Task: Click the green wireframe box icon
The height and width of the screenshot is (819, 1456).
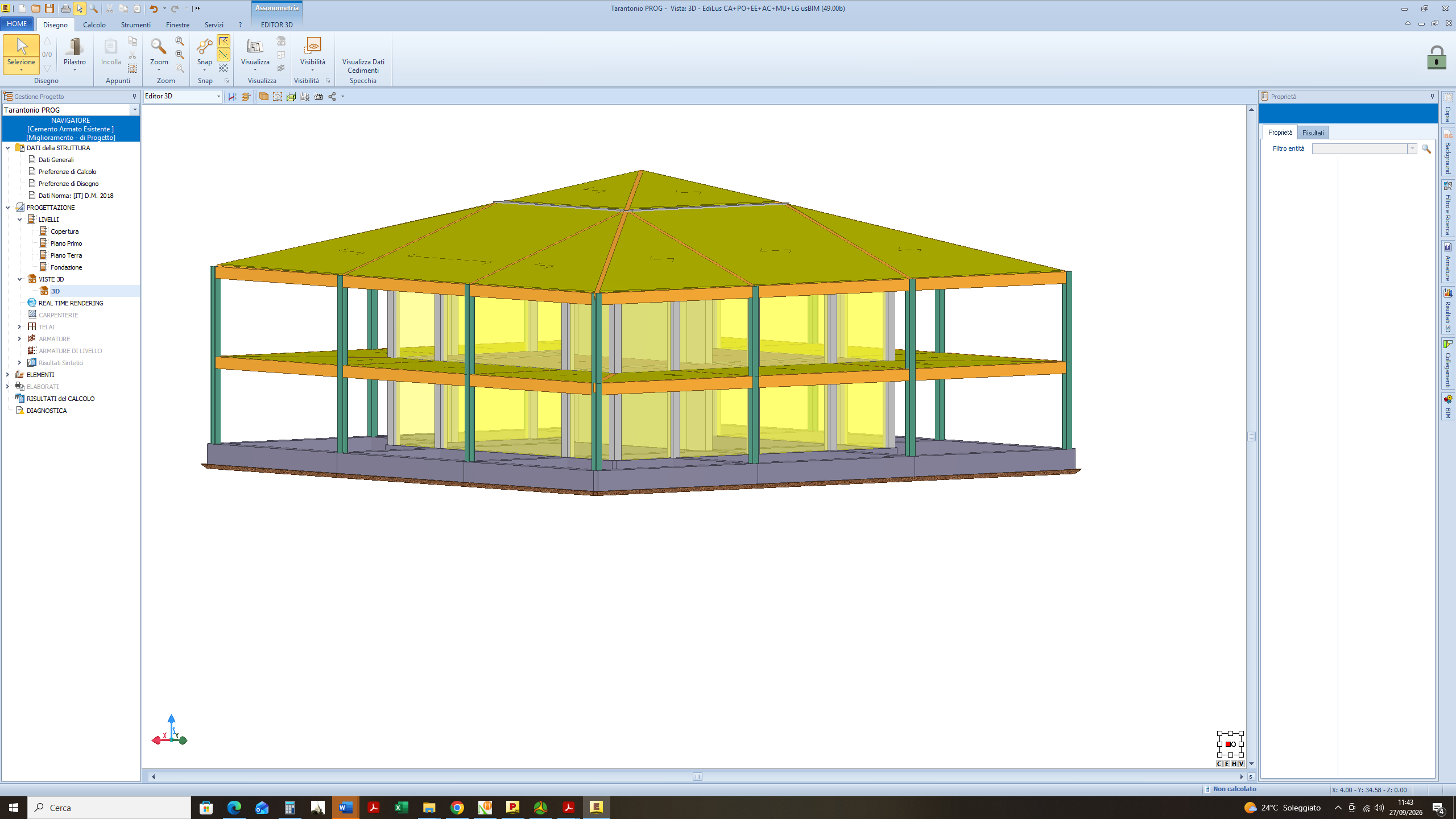Action: pos(291,97)
